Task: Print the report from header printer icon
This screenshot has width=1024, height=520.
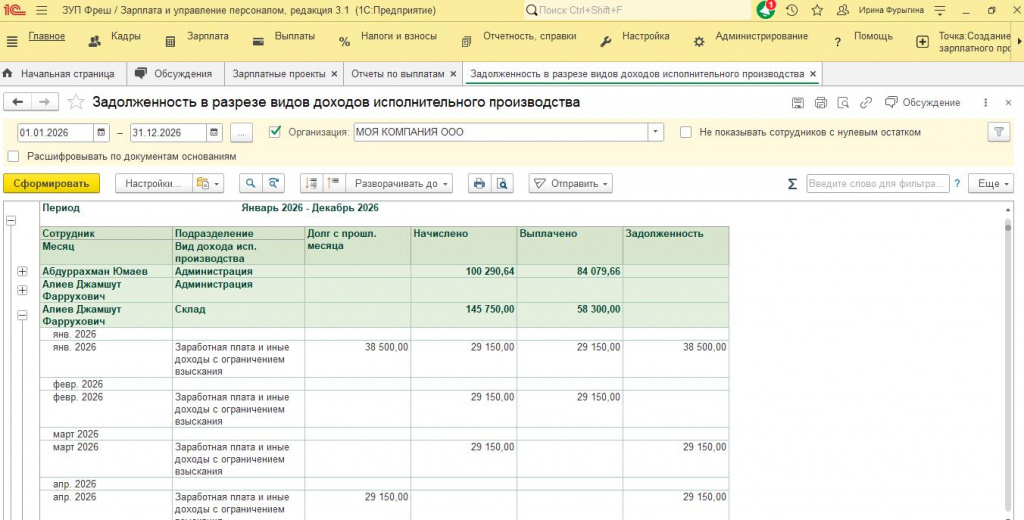Action: click(x=821, y=103)
